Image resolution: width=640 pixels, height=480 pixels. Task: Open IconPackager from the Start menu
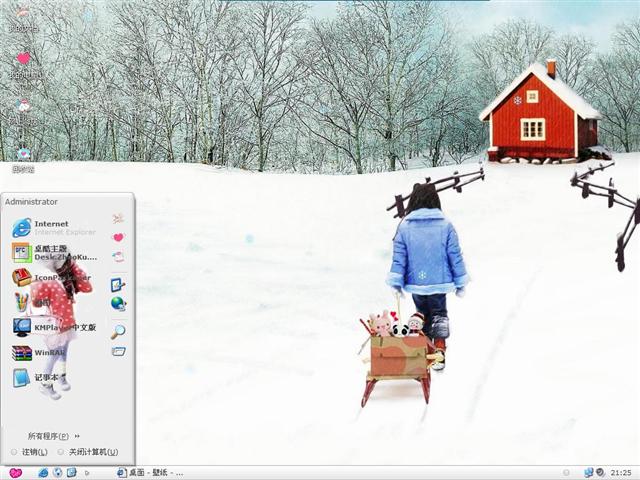[51, 278]
